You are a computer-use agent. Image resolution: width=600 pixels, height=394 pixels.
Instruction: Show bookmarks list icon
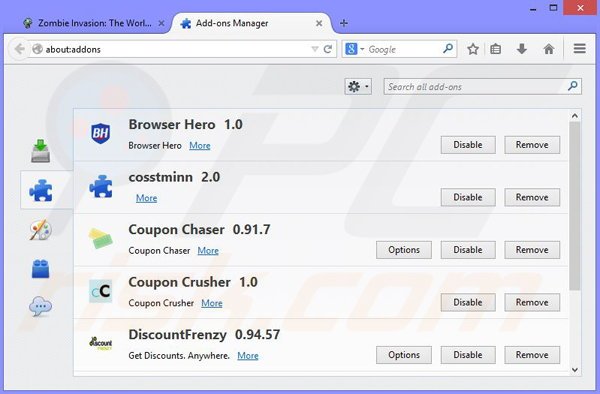[496, 49]
